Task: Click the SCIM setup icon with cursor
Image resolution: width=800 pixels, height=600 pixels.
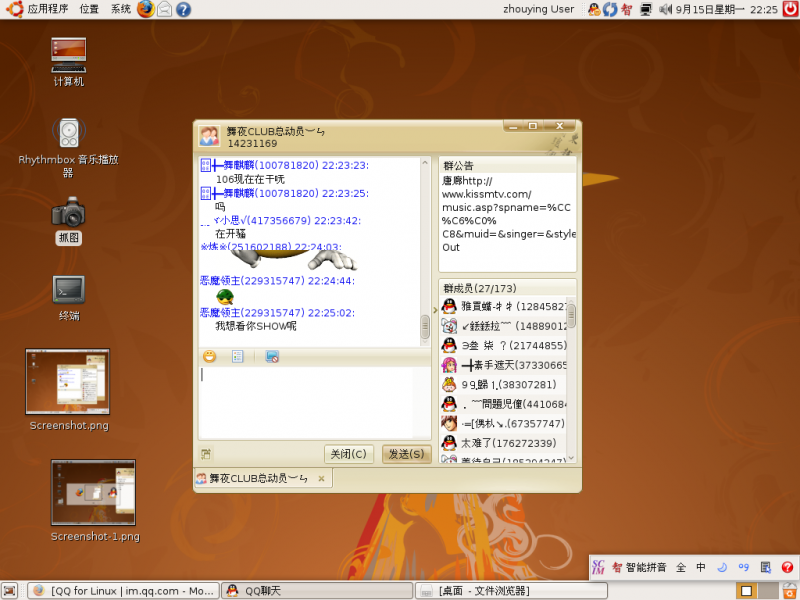Action: pyautogui.click(x=765, y=567)
